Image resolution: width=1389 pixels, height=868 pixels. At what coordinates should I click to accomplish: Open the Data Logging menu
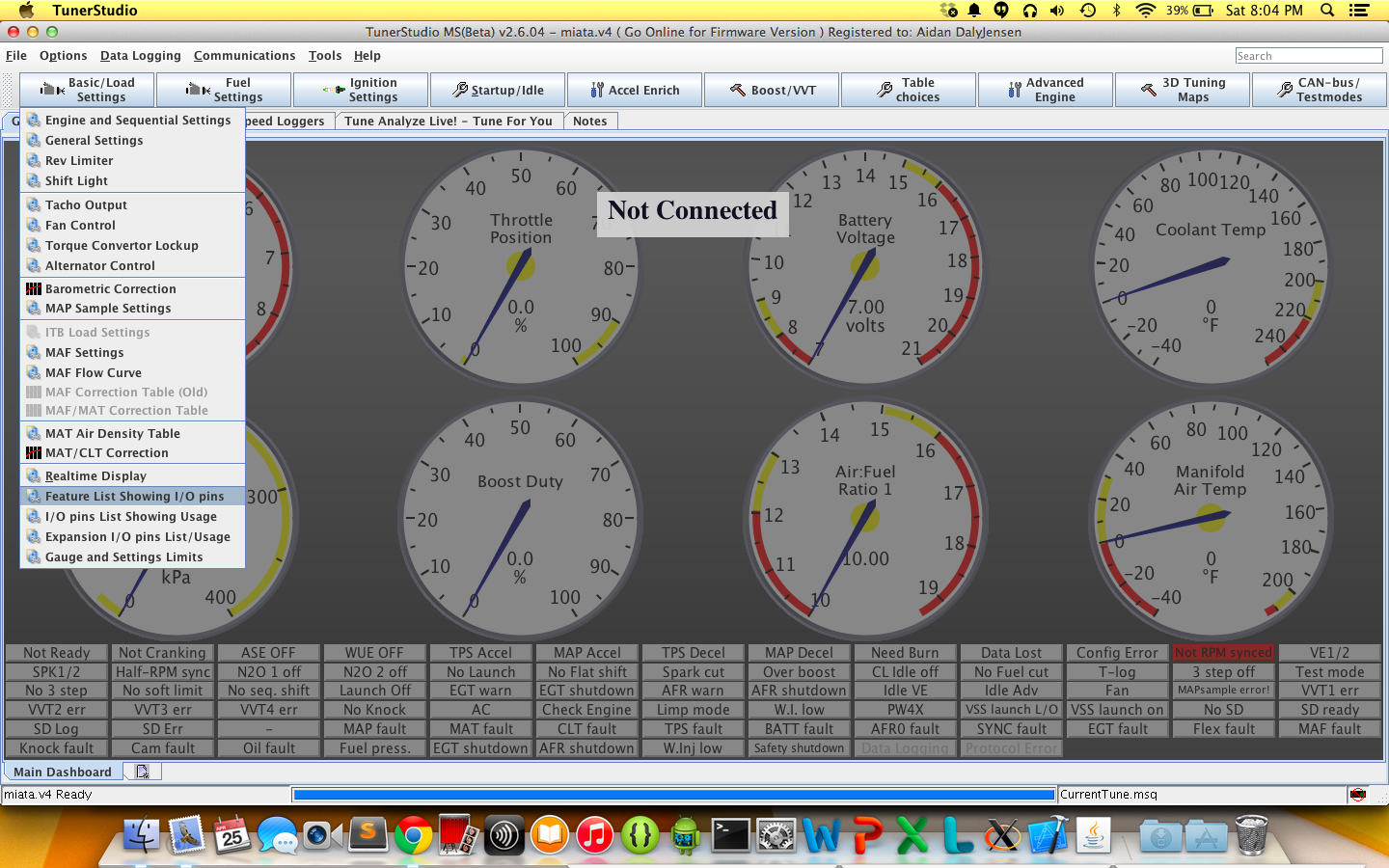coord(140,56)
